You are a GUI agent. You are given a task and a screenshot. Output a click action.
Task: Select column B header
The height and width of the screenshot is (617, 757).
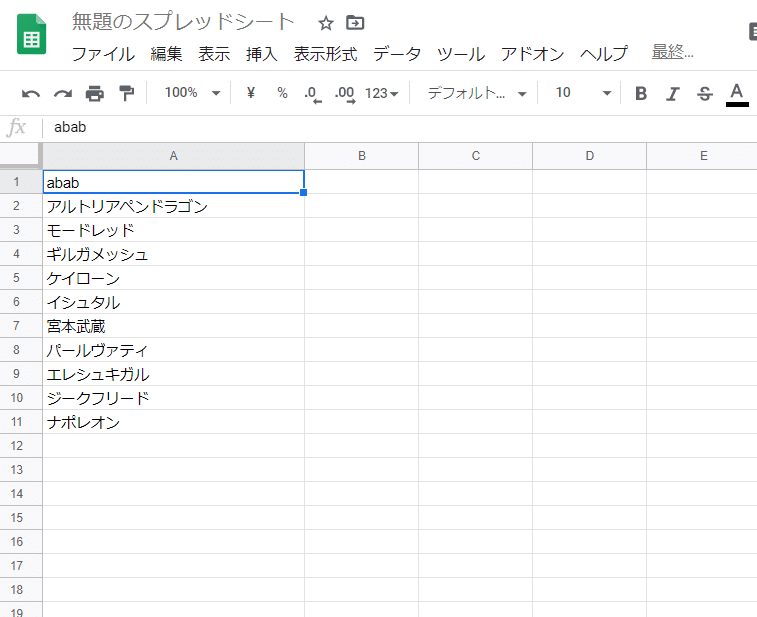coord(362,156)
